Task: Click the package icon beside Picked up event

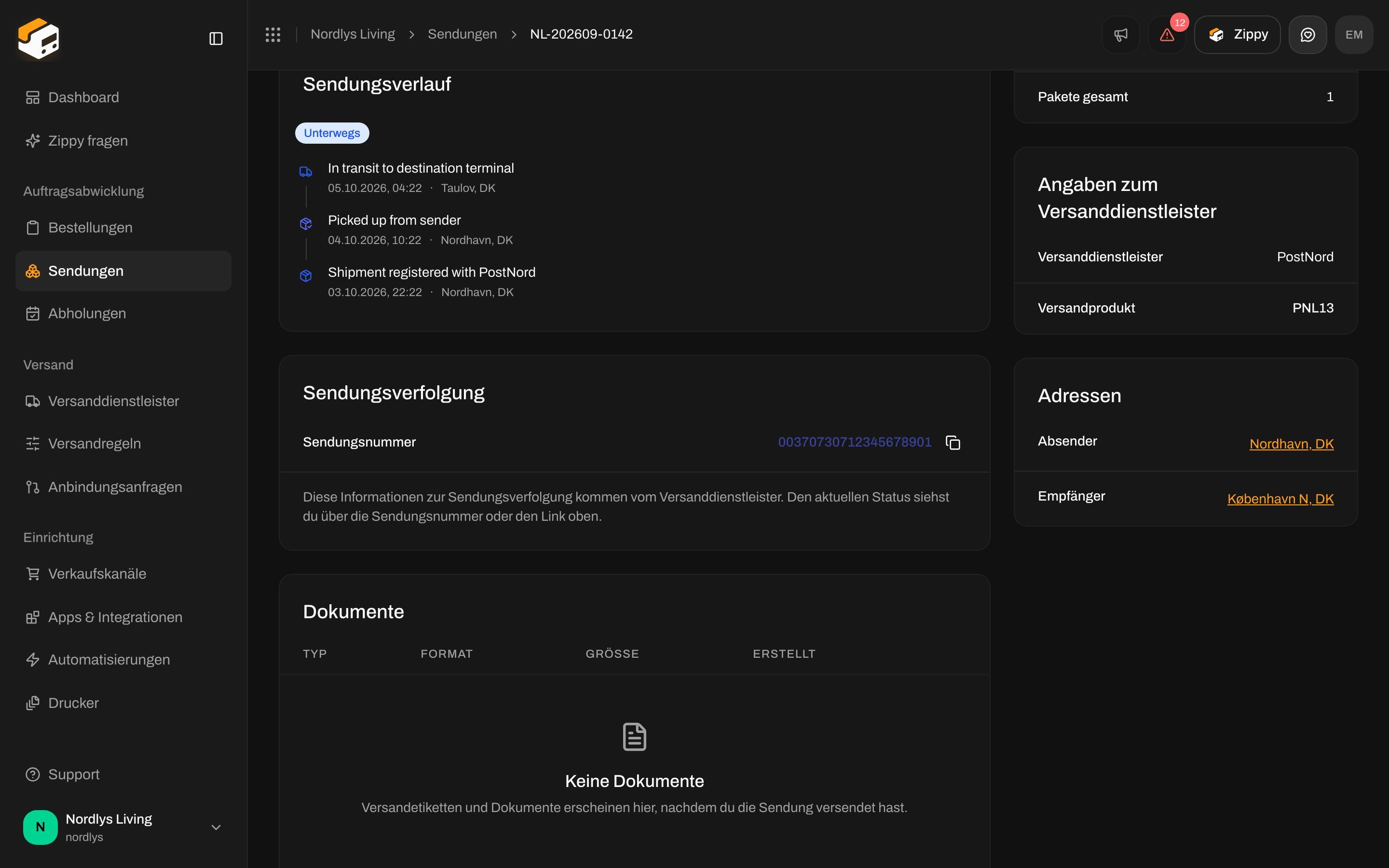Action: pos(306,224)
